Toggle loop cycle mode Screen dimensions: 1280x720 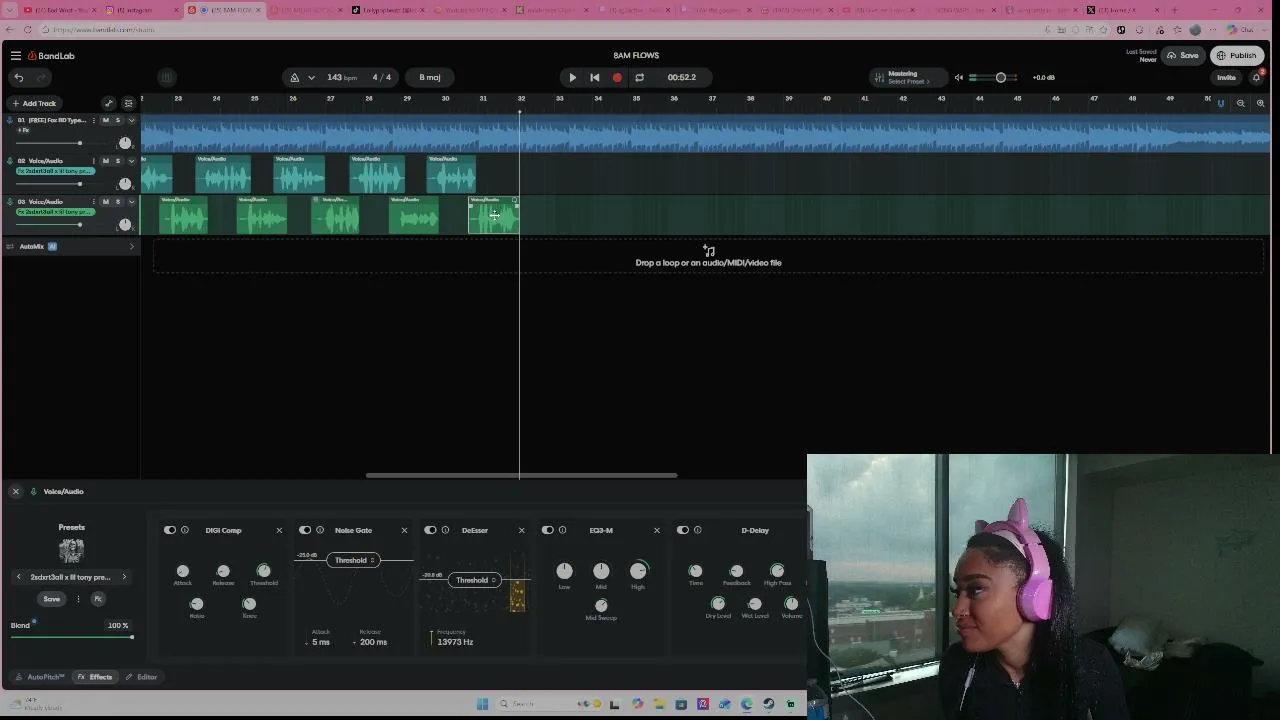pyautogui.click(x=640, y=77)
